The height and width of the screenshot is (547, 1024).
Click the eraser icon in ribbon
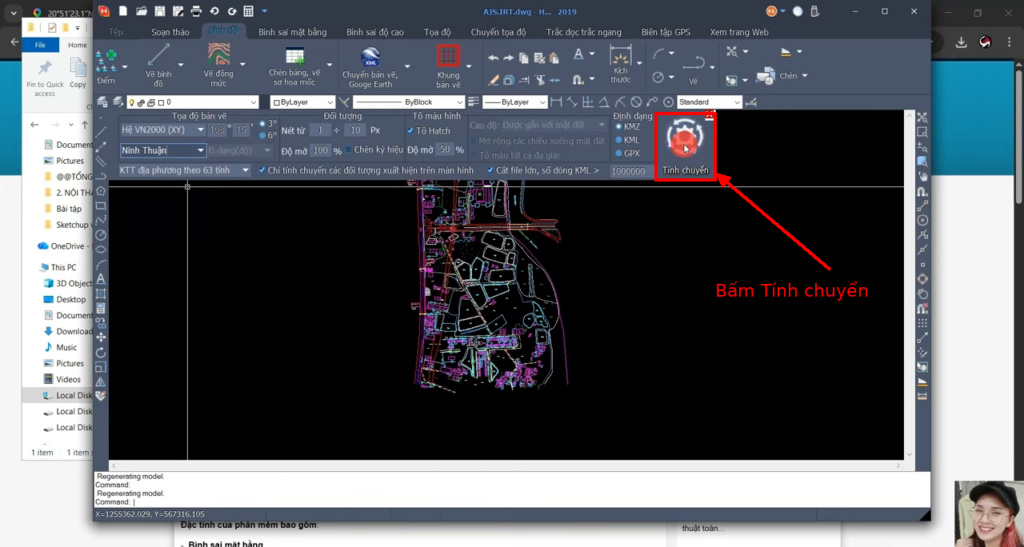click(494, 80)
